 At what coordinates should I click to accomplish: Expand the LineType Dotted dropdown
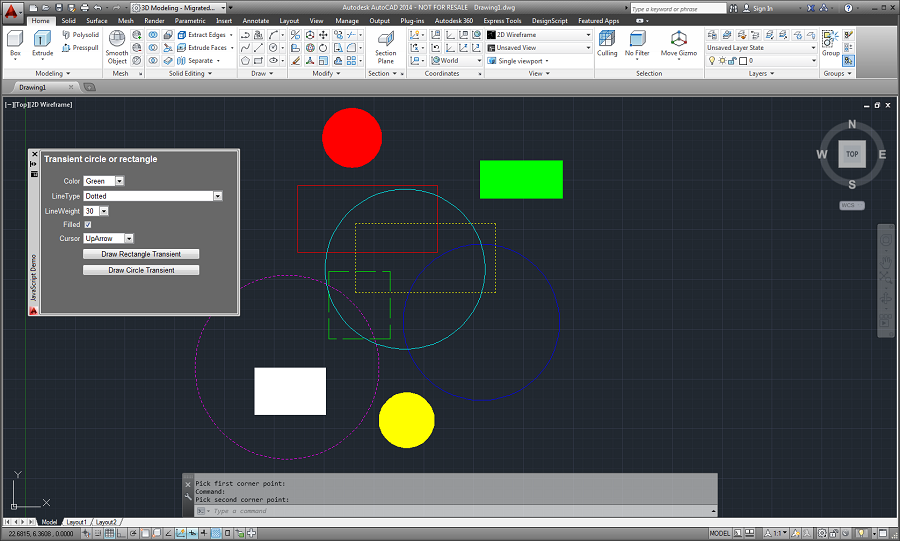(153, 196)
